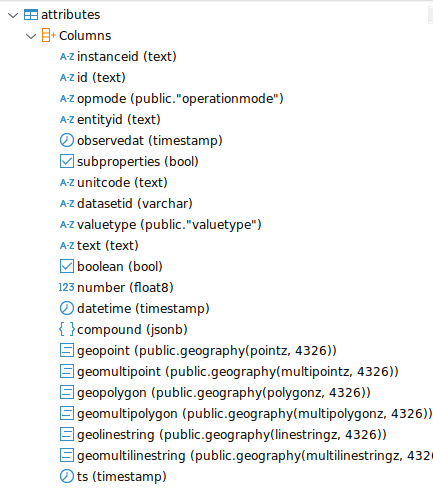This screenshot has height=491, width=433.
Task: Select the opmode operationmode column
Action: tap(180, 99)
